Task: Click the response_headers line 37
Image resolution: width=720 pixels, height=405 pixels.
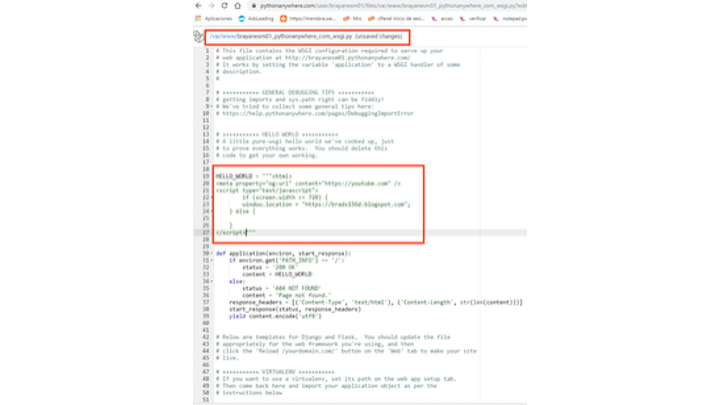Action: click(376, 303)
